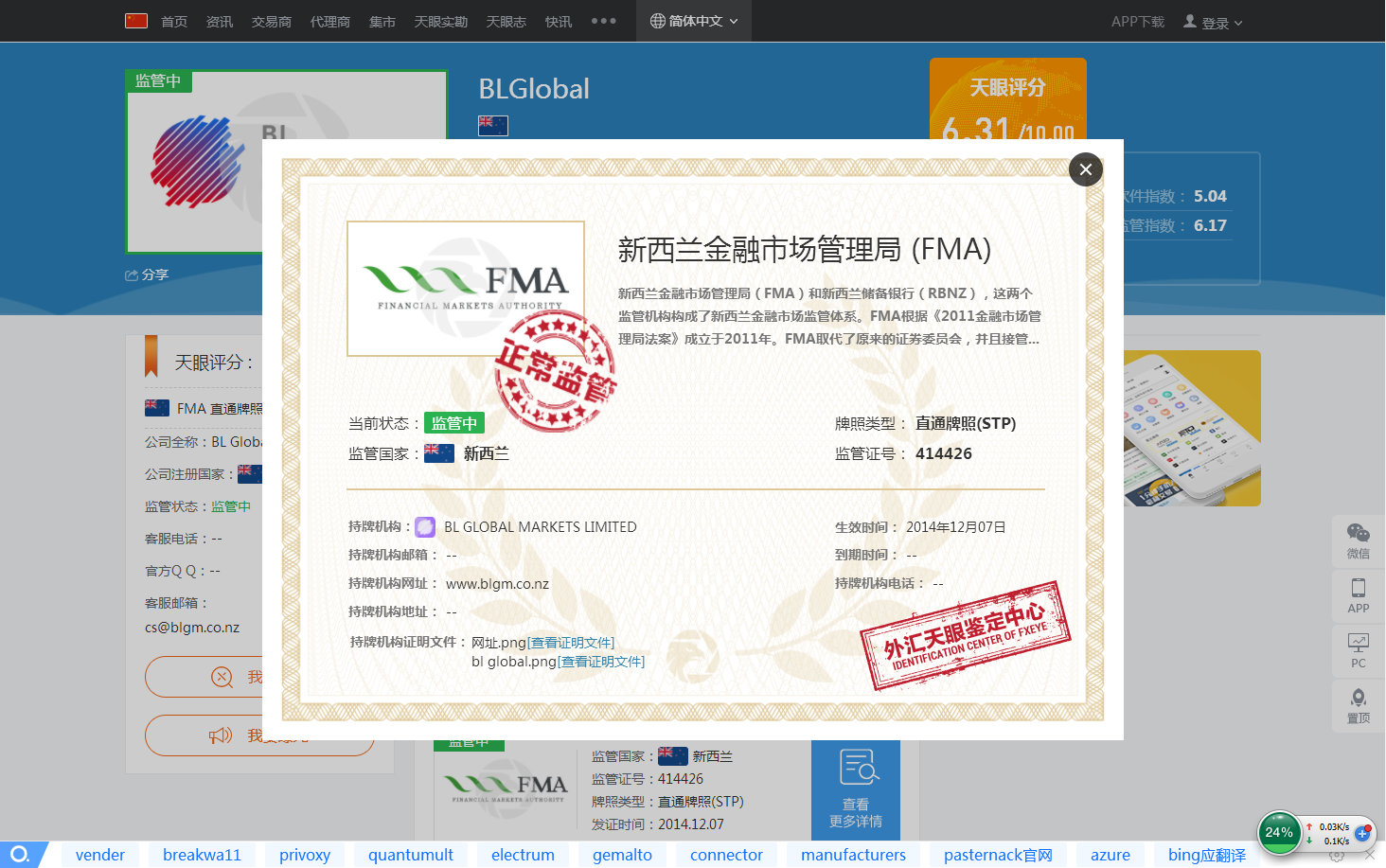Click the complaint button with X icon
The height and width of the screenshot is (868, 1386).
click(x=204, y=677)
